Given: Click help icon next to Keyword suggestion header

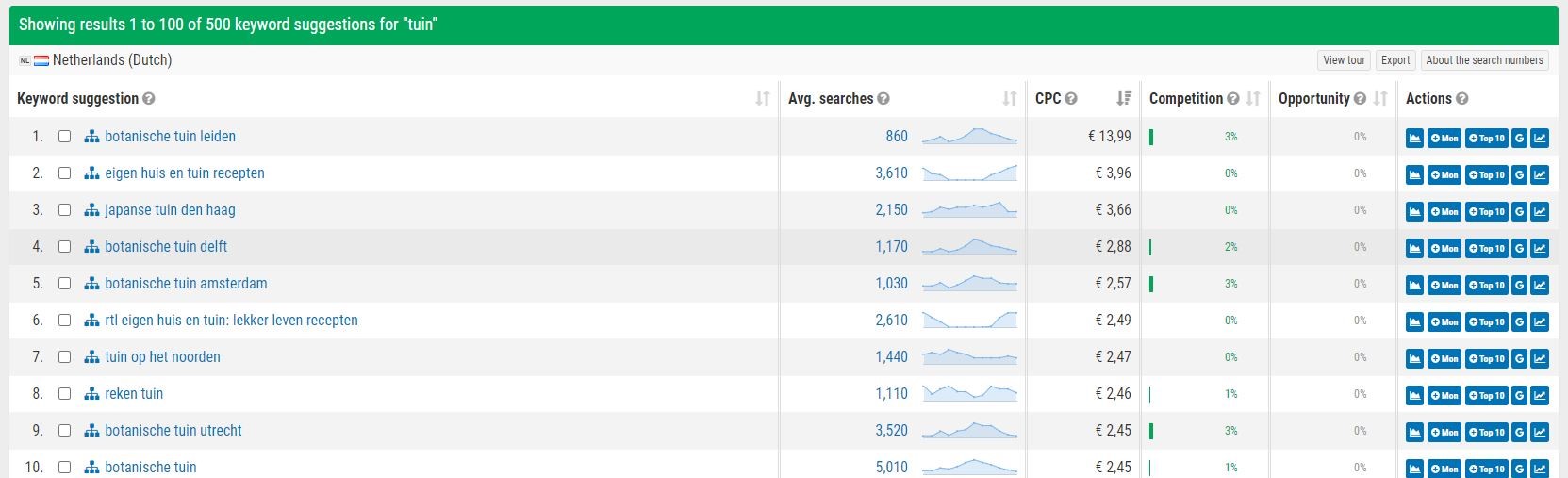Looking at the screenshot, I should 149,99.
